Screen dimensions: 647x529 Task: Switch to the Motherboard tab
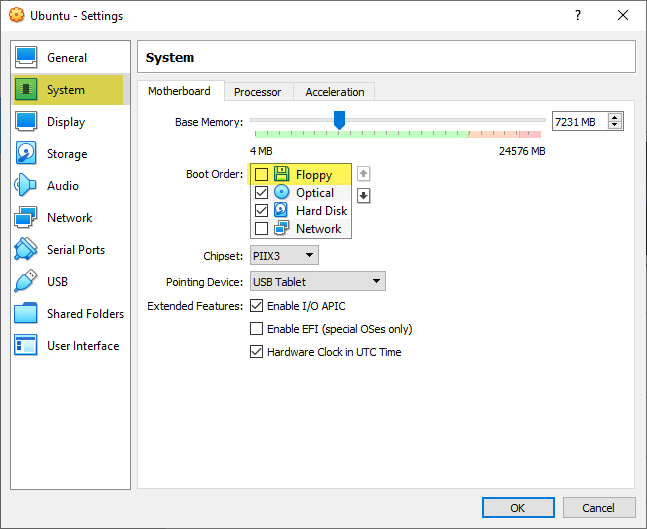pos(179,91)
